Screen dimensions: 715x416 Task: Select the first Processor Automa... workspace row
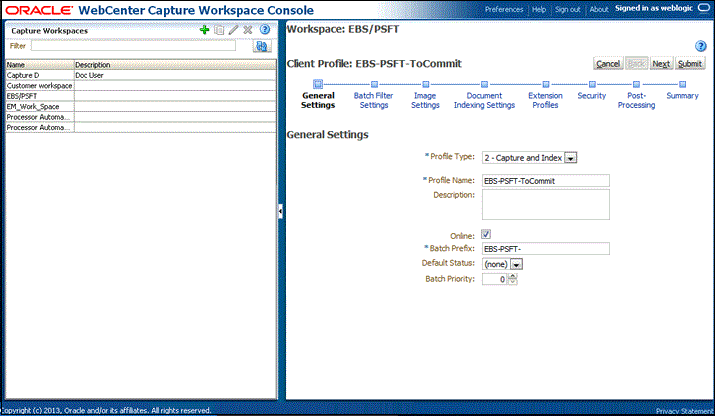coord(140,117)
